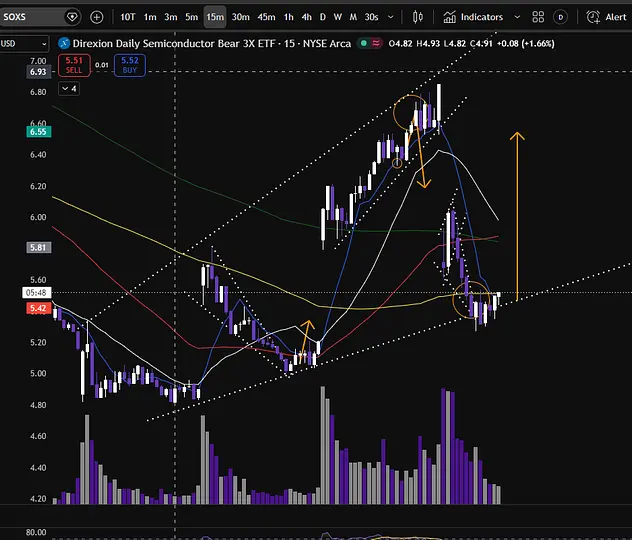Click the 6.00 price axis label
Image resolution: width=632 pixels, height=540 pixels.
tap(38, 217)
